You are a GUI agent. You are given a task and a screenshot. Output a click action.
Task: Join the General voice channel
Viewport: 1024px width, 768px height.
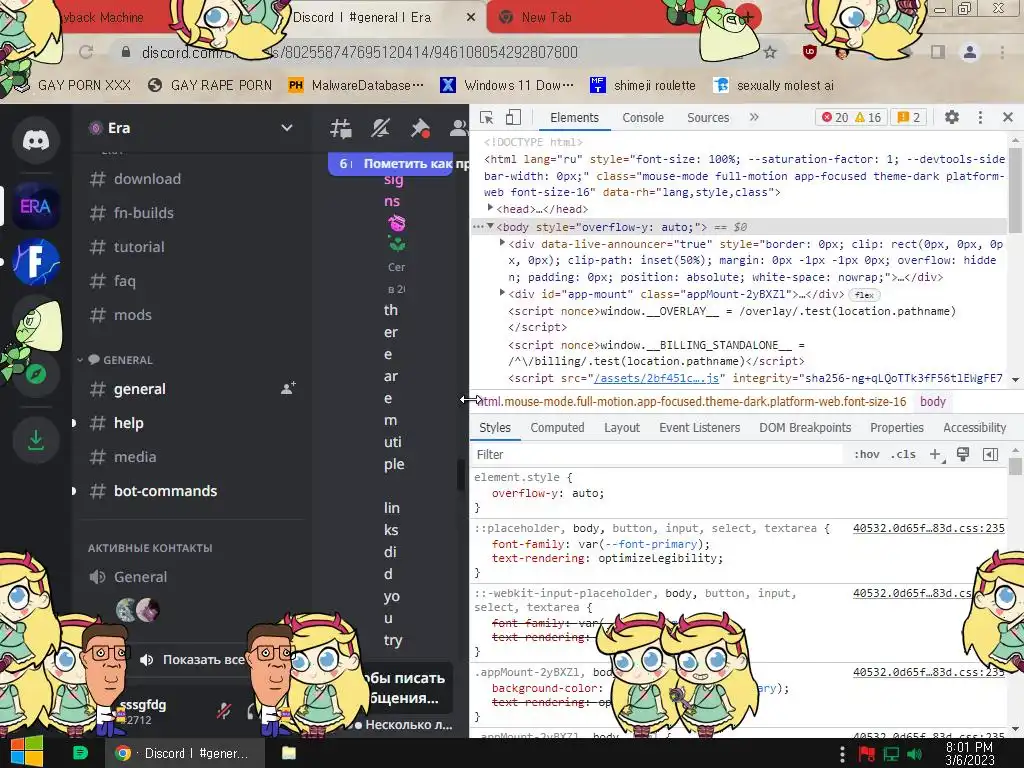click(140, 577)
